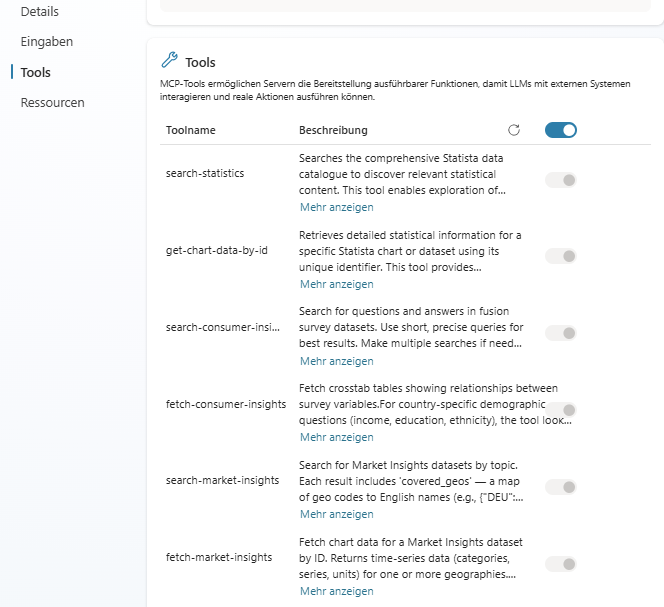The width and height of the screenshot is (664, 607).
Task: Click description starting 'Fetch chart data for a Market'
Action: click(x=411, y=558)
